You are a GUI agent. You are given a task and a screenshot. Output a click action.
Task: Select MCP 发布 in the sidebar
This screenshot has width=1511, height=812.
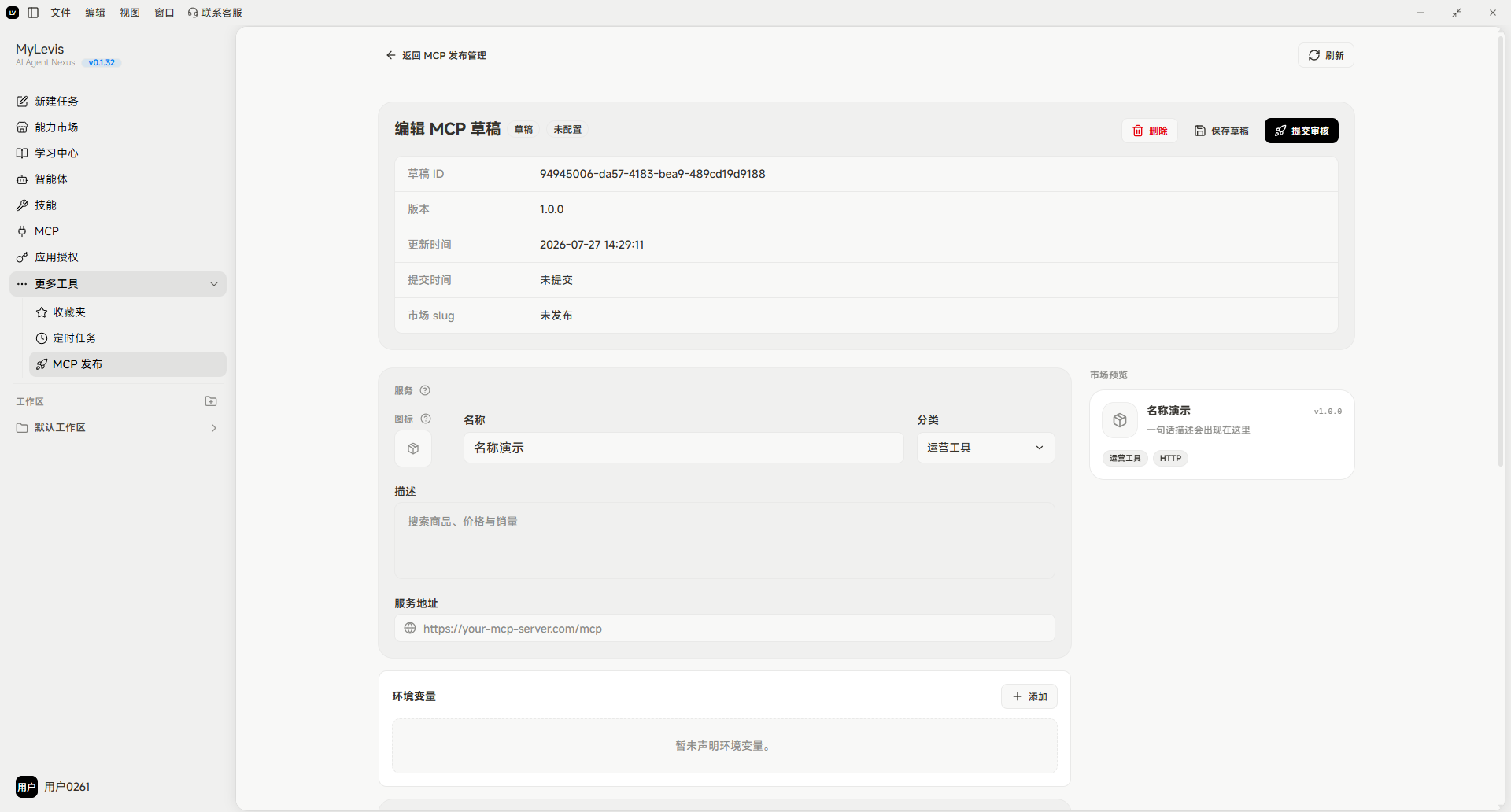127,364
